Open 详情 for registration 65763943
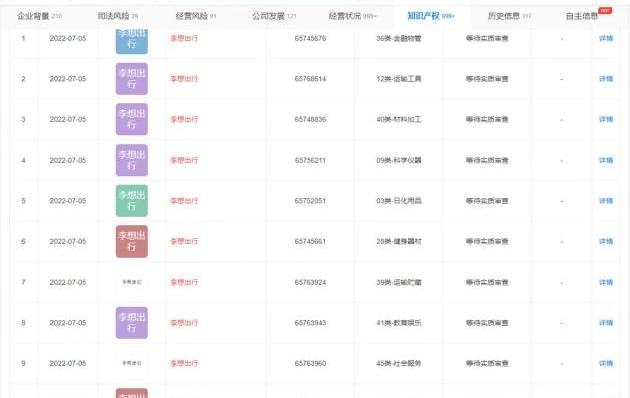The width and height of the screenshot is (630, 398). [x=606, y=323]
